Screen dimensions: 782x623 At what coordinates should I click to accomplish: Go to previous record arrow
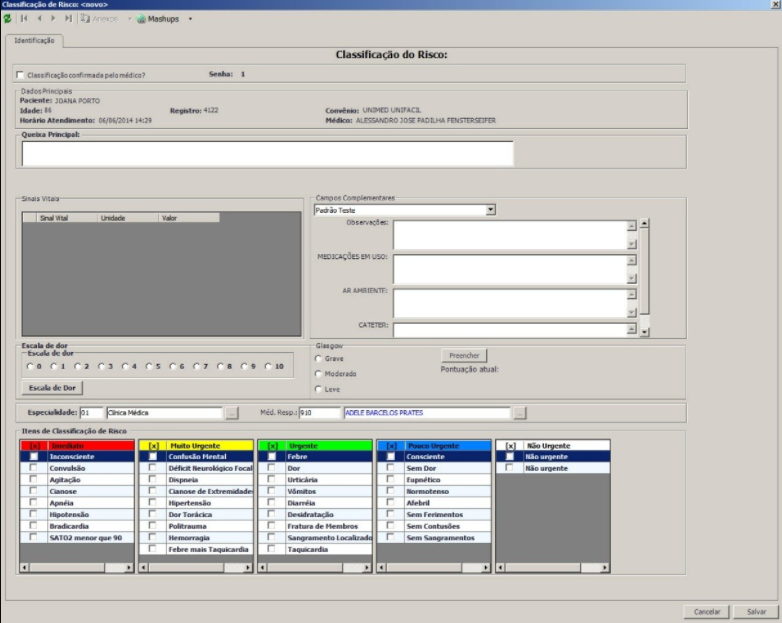(39, 18)
